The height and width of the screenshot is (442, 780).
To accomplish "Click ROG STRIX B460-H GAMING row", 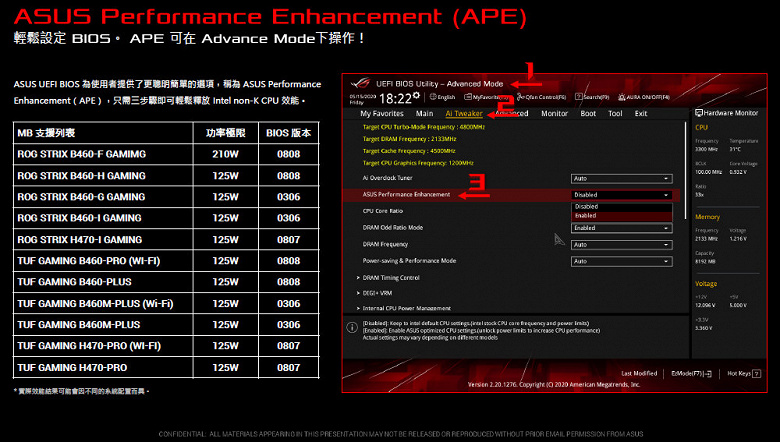I will click(x=166, y=176).
